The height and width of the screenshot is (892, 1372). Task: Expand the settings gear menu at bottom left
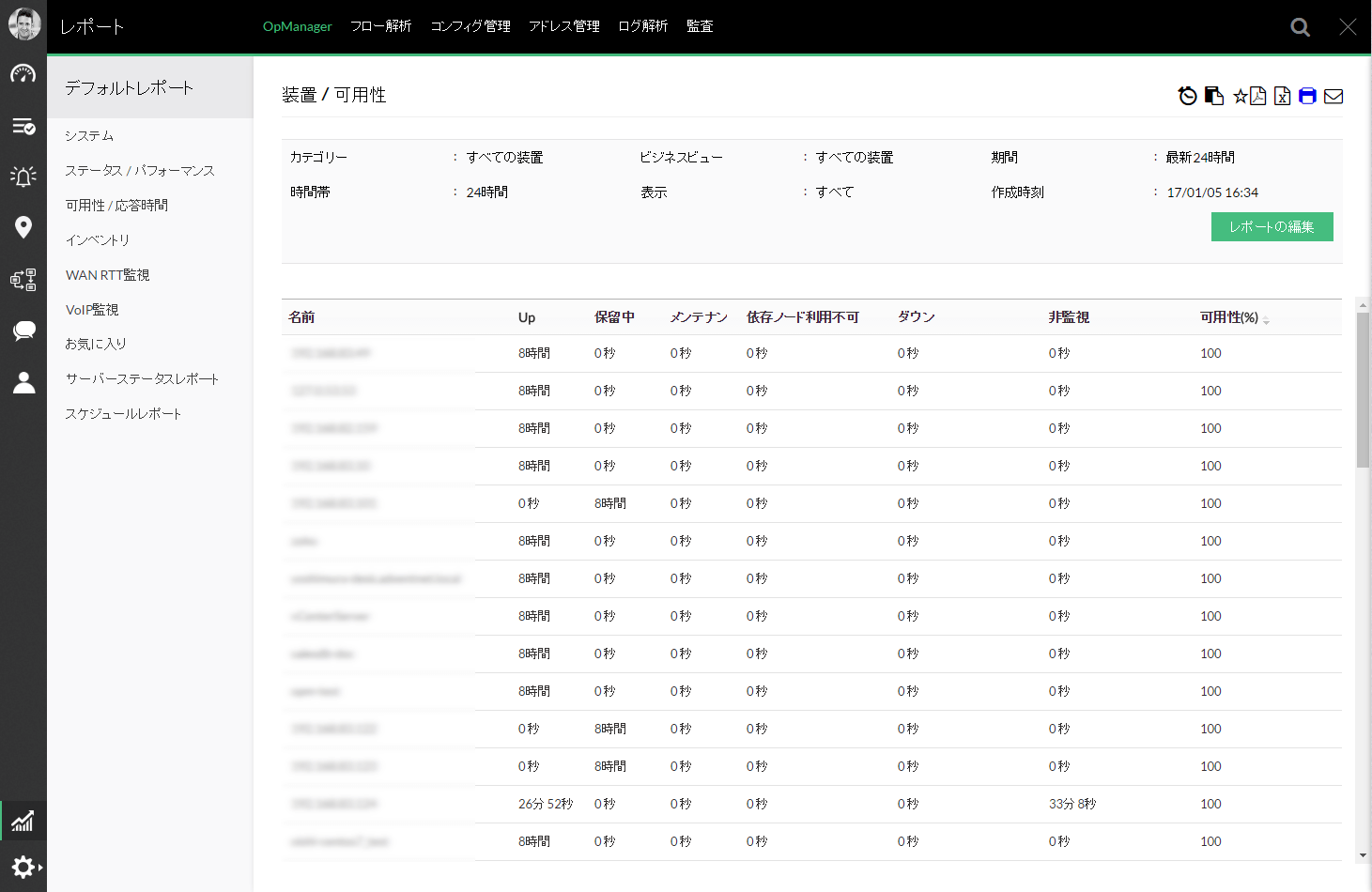[x=23, y=866]
